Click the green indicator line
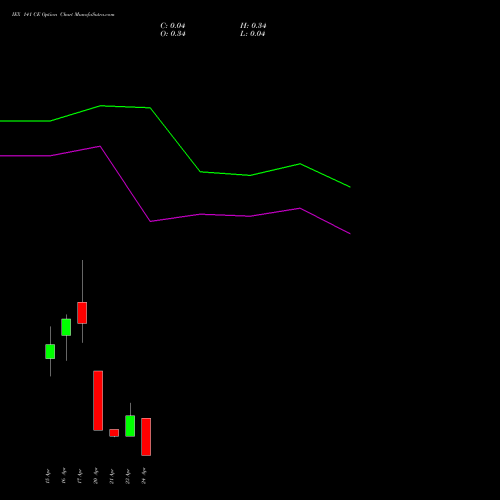 (x=175, y=140)
